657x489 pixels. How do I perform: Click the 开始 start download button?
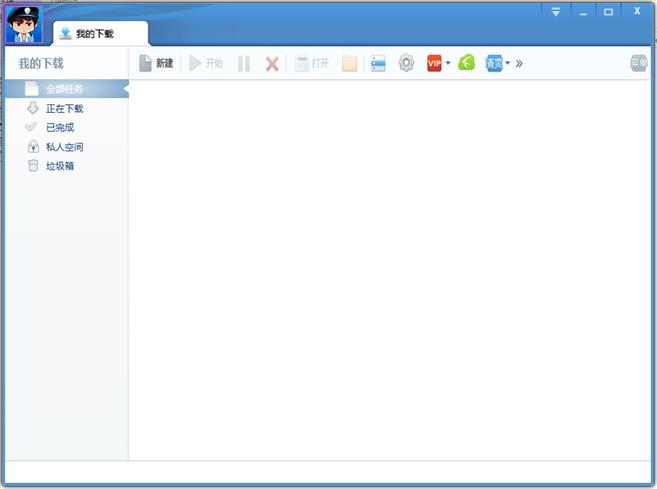[x=206, y=64]
